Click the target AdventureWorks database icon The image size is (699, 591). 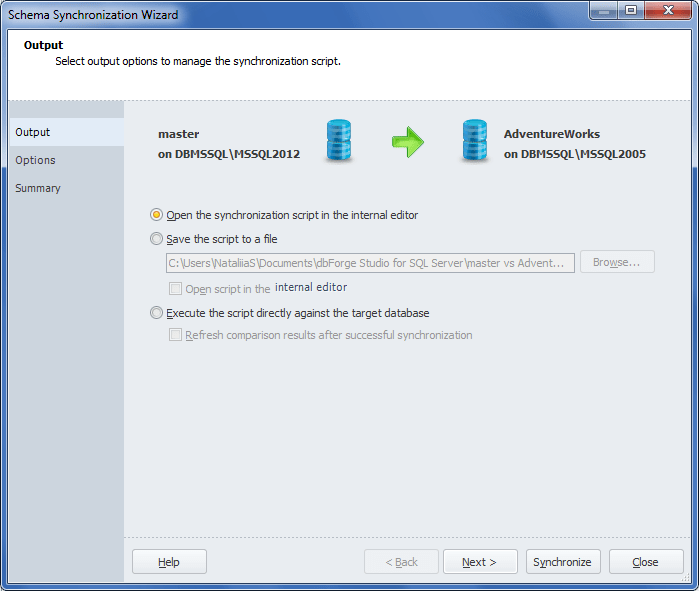coord(475,140)
